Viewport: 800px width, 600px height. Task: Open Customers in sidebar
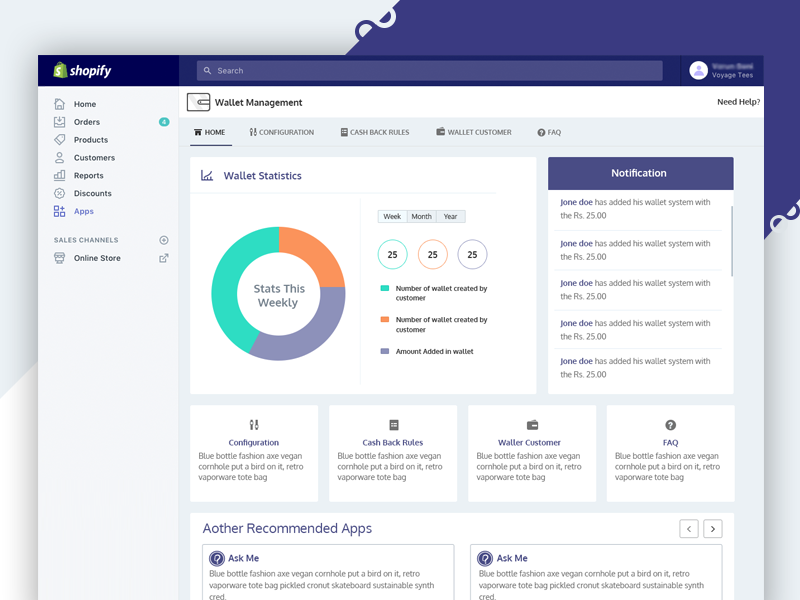click(x=94, y=158)
